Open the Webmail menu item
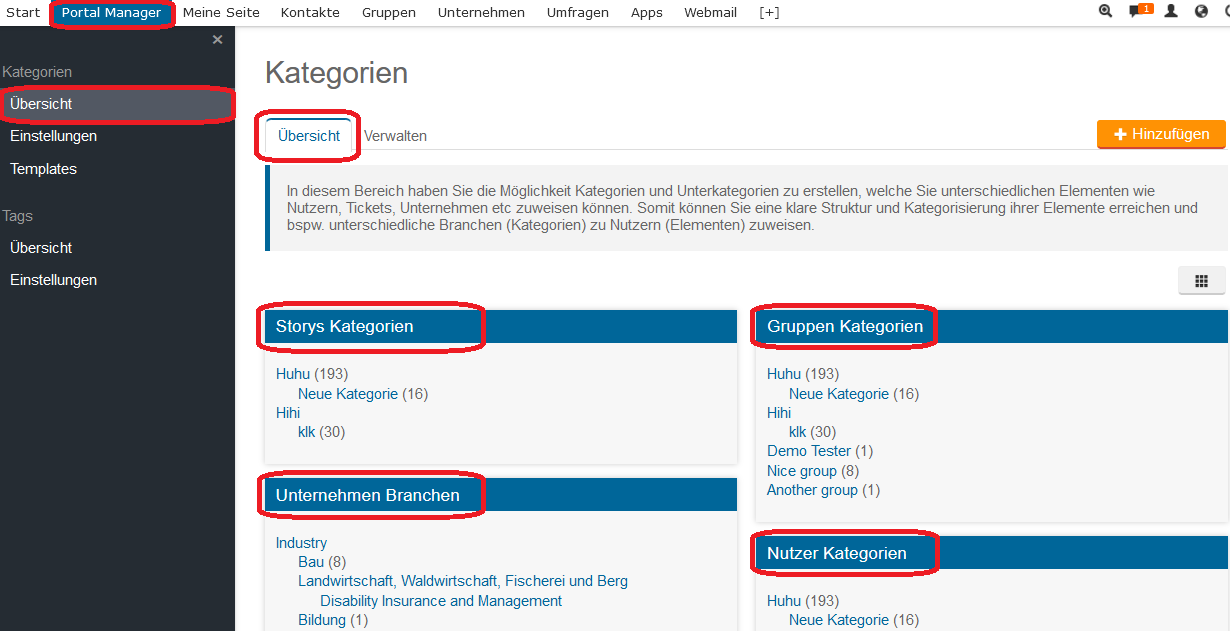This screenshot has width=1230, height=631. (x=710, y=13)
